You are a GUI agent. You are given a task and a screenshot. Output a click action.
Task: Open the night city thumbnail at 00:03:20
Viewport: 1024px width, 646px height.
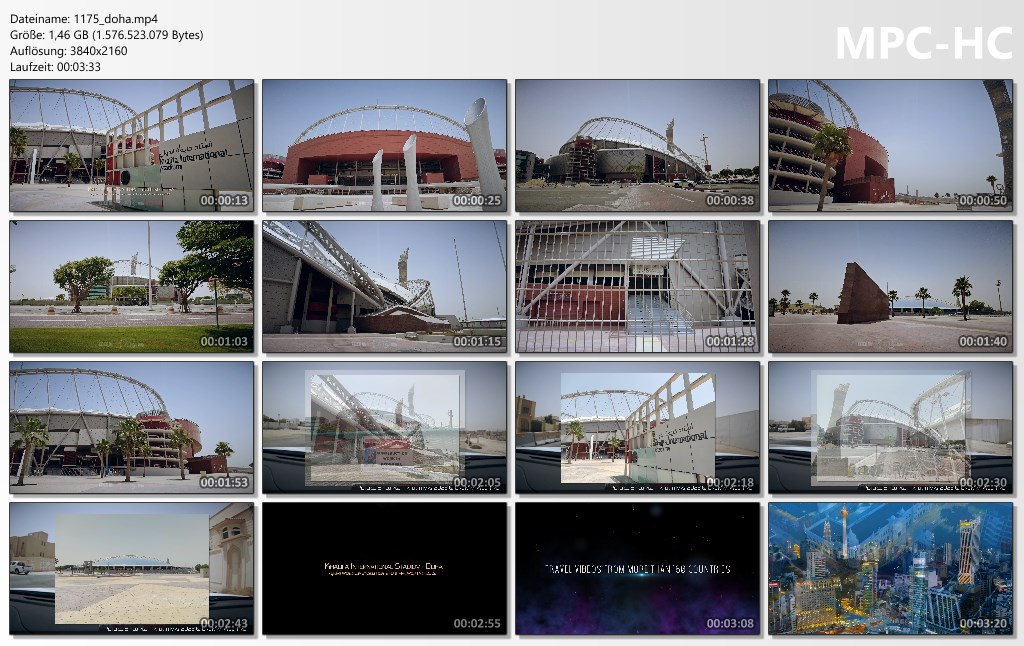pyautogui.click(x=890, y=569)
